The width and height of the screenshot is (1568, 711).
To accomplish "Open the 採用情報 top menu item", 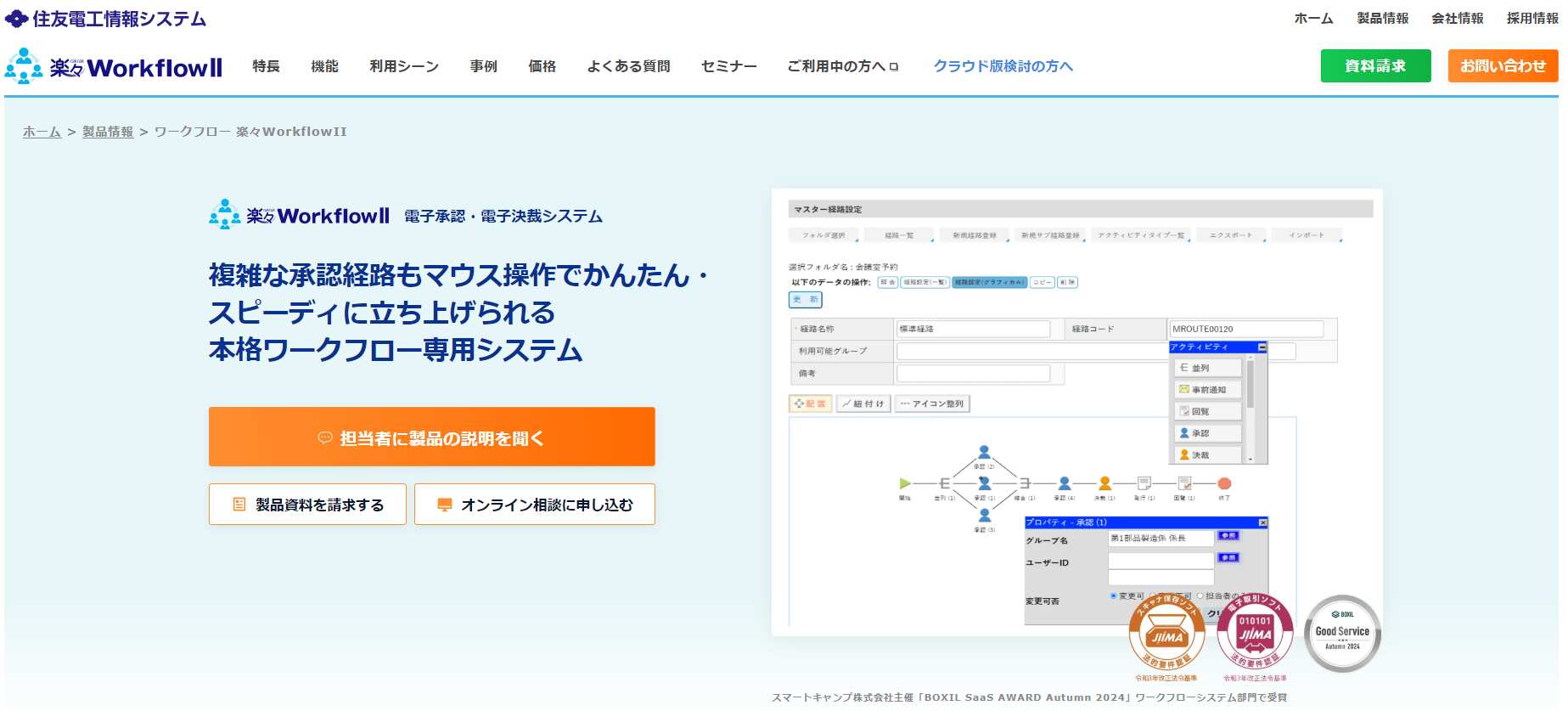I will click(1532, 19).
